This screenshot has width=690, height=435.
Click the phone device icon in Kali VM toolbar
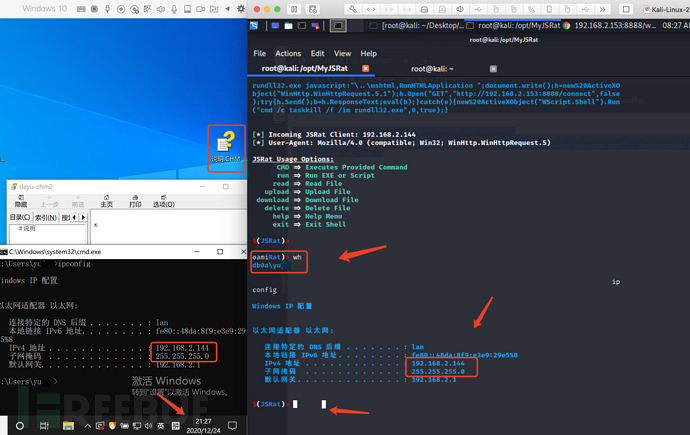[x=549, y=9]
